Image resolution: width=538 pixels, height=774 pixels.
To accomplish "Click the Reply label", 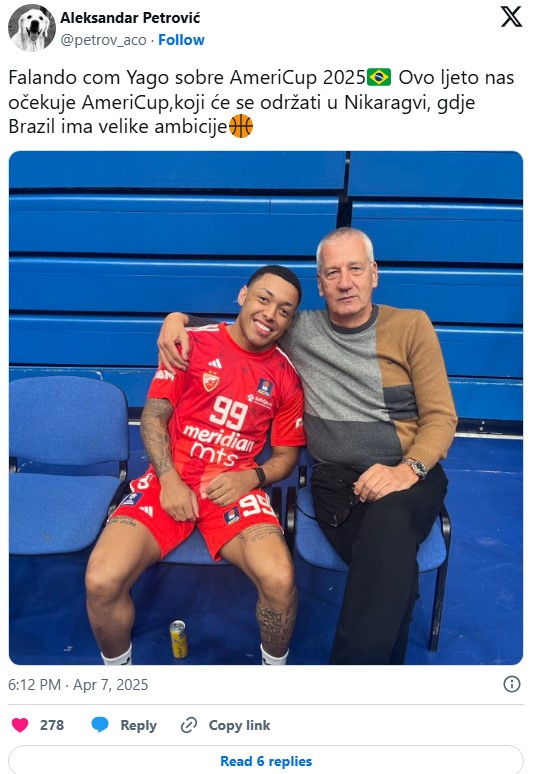I will (x=138, y=725).
